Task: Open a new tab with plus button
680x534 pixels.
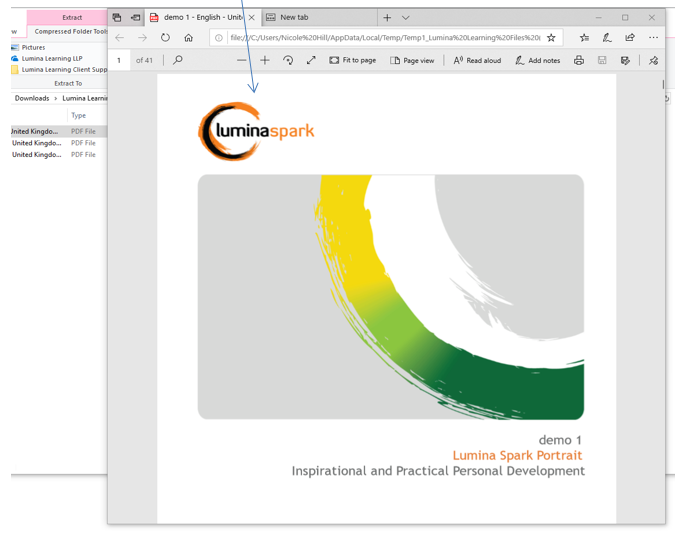Action: (387, 17)
